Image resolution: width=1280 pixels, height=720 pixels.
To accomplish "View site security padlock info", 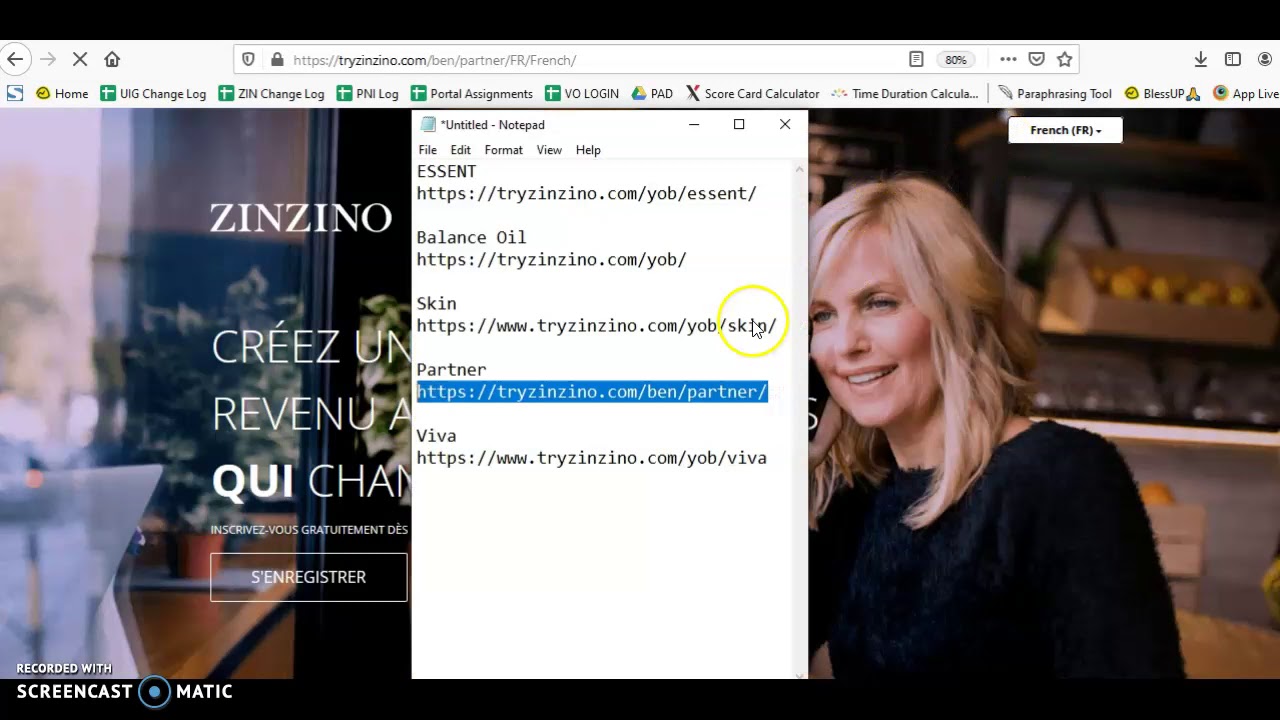I will 277,60.
